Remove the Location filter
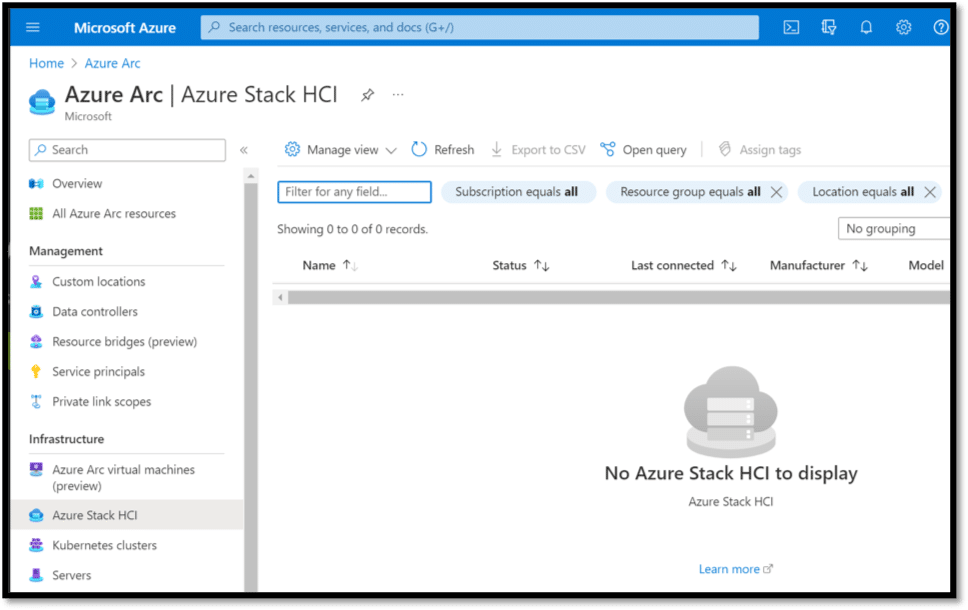This screenshot has height=610, width=968. point(930,193)
